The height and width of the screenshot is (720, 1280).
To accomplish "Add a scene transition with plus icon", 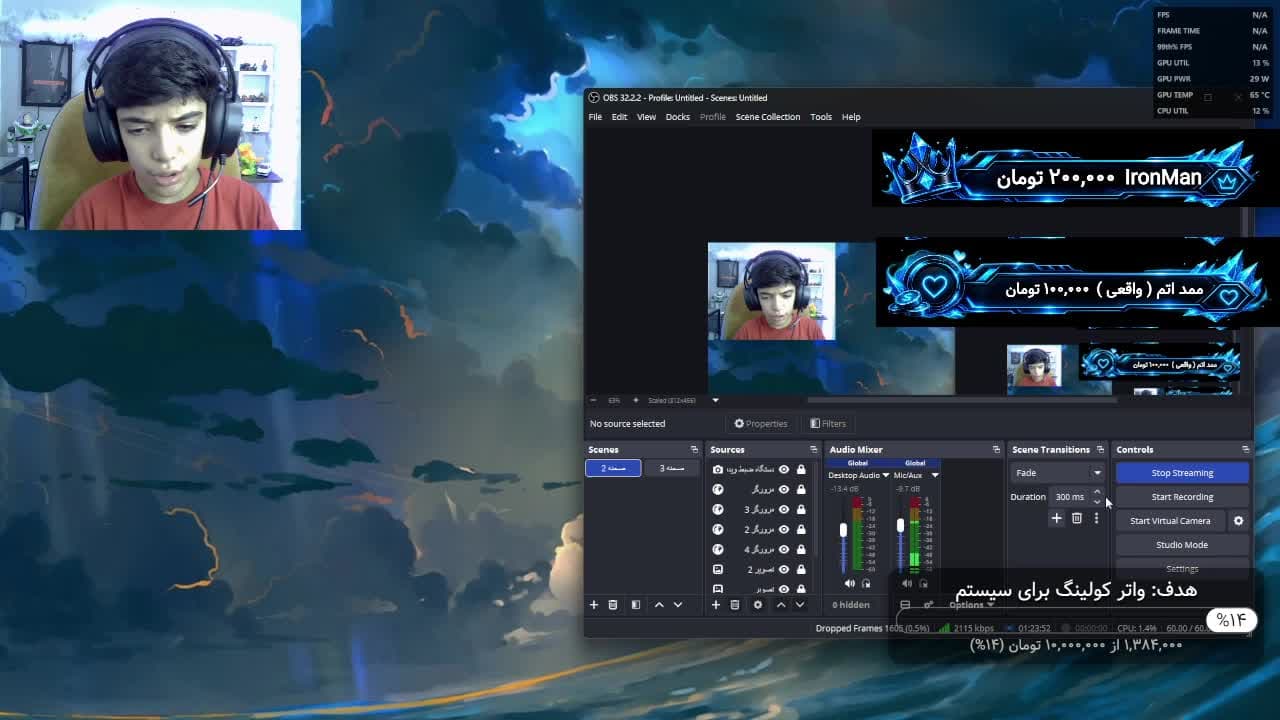I will (1056, 518).
